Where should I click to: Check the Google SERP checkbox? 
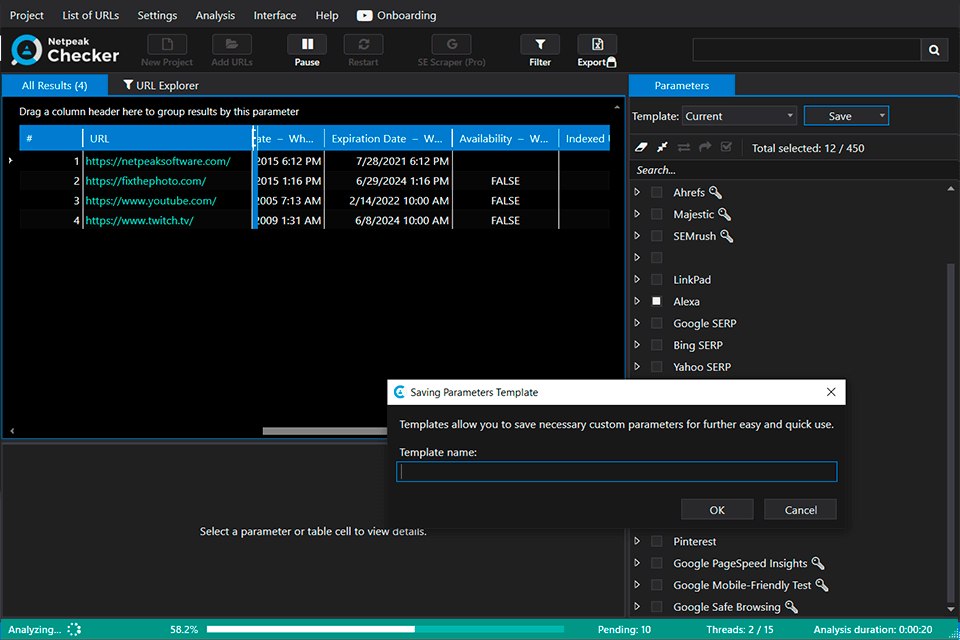click(x=657, y=323)
